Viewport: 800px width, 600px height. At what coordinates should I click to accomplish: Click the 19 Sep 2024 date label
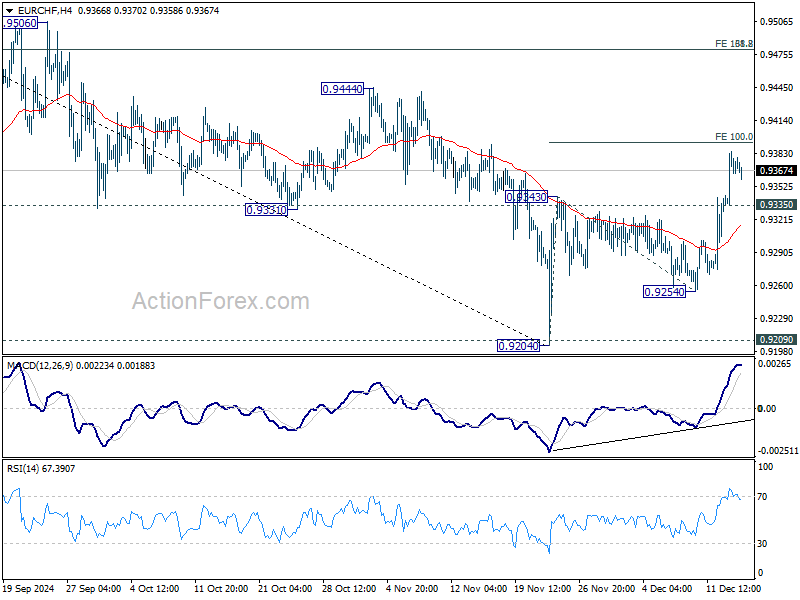point(29,589)
